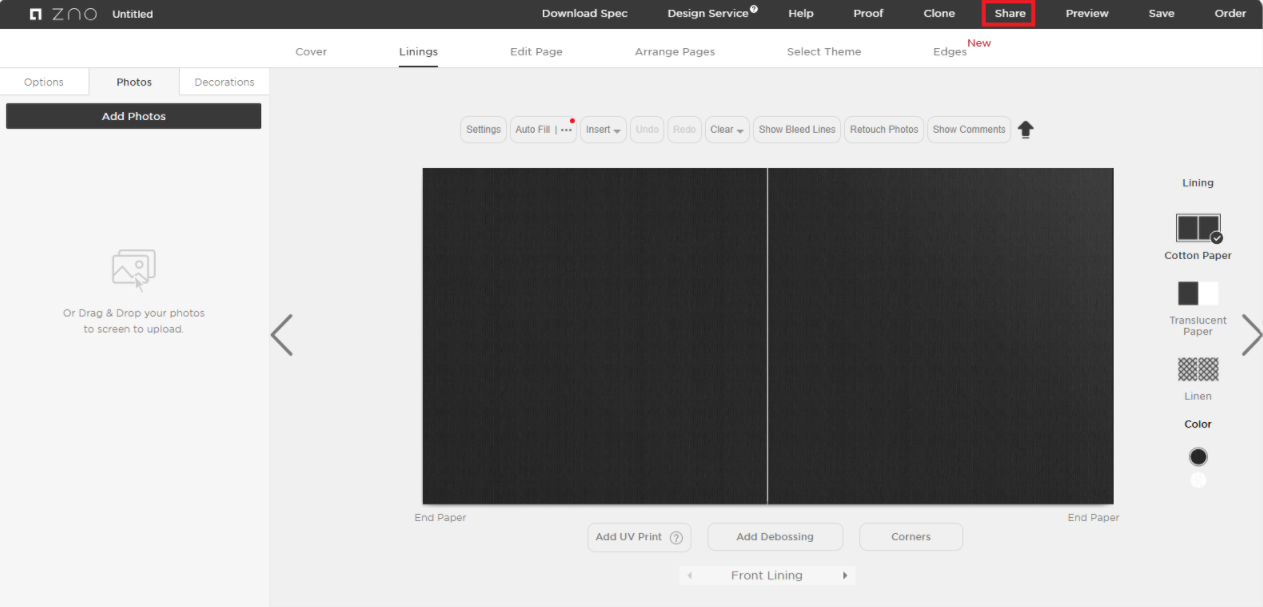Select the white lining color swatch
Viewport: 1263px width, 607px height.
(x=1198, y=481)
